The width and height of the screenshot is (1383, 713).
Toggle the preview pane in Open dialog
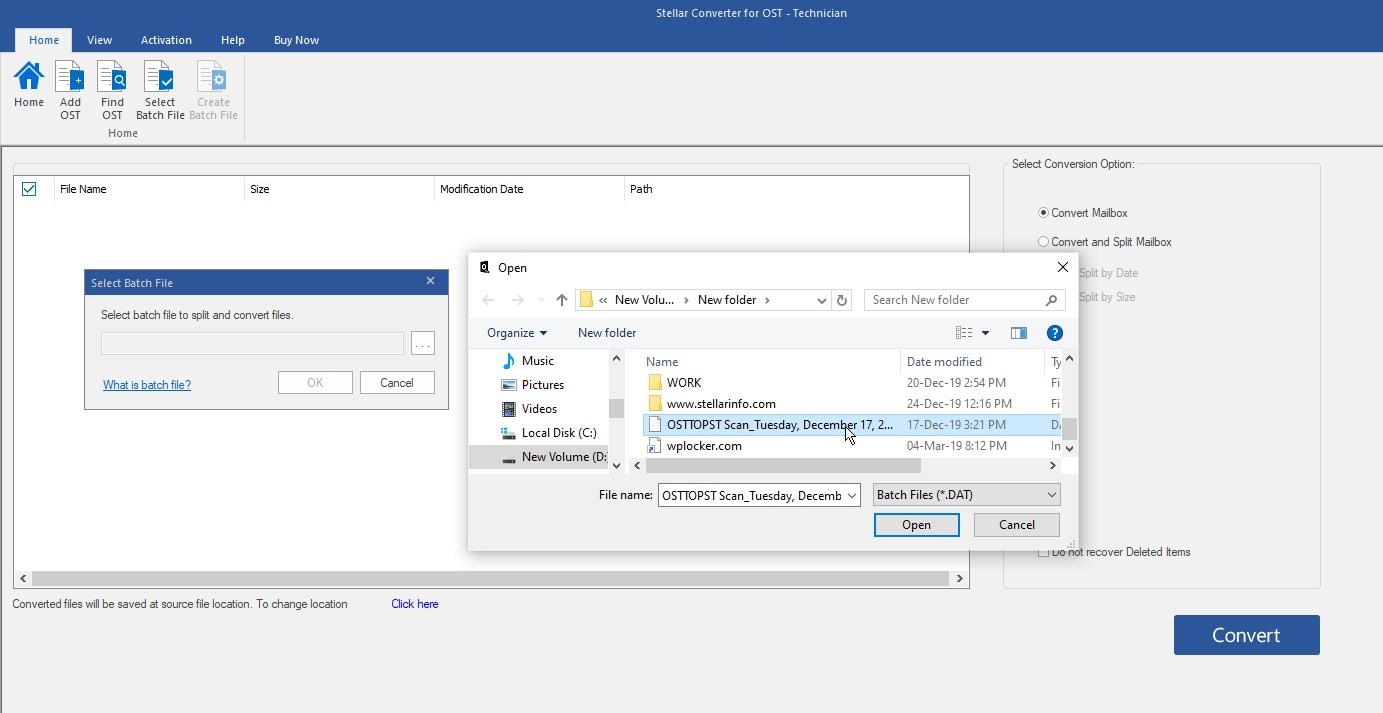pyautogui.click(x=1018, y=333)
